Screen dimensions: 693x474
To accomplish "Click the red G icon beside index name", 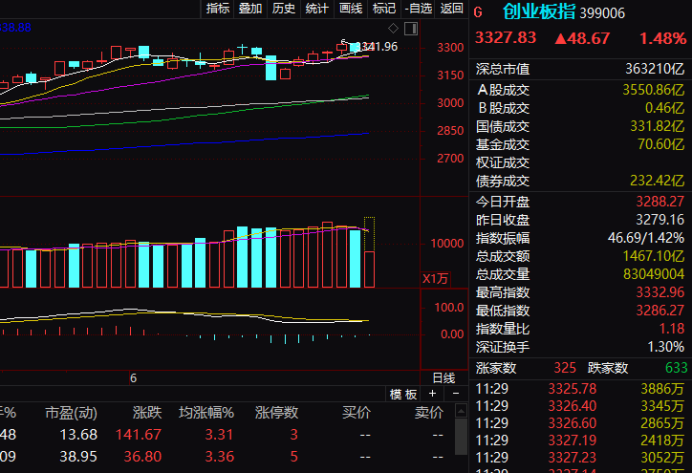I will point(478,12).
